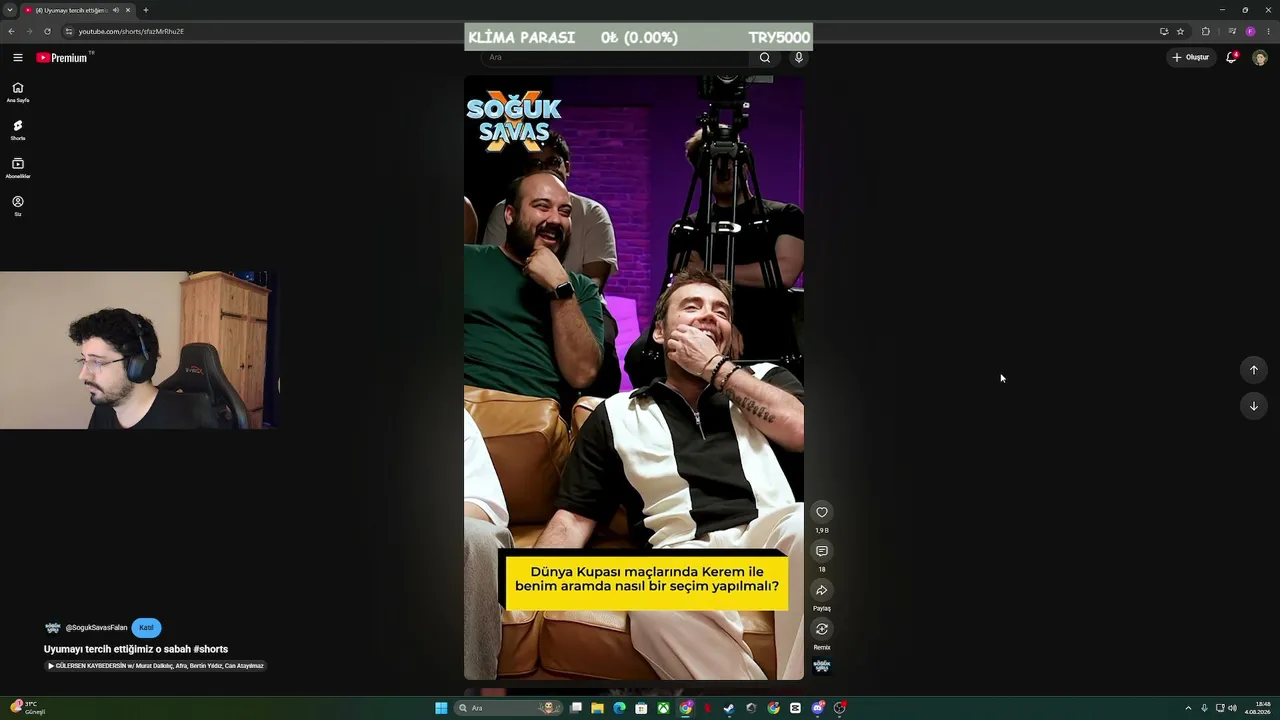The image size is (1280, 720).
Task: Go to Ana Sayfa in the sidebar
Action: coord(17,92)
